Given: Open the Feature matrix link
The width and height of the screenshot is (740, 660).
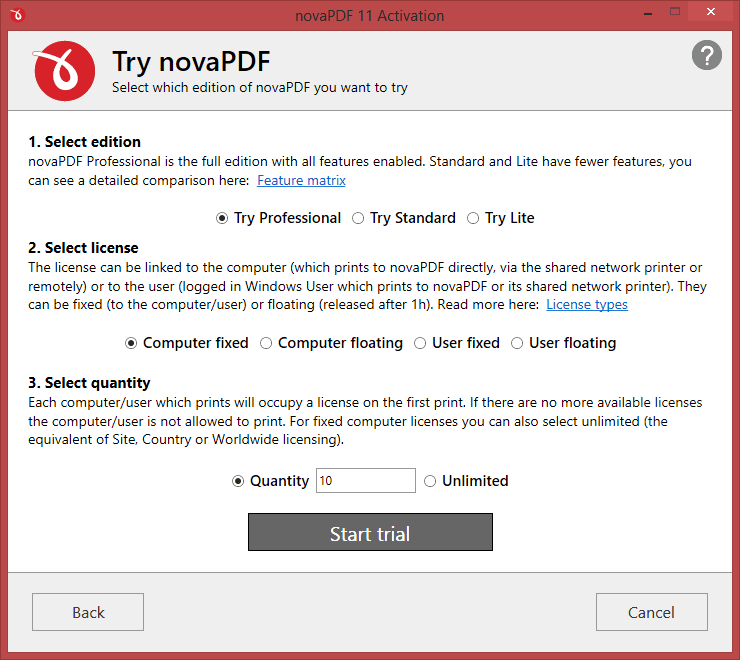Looking at the screenshot, I should point(302,181).
